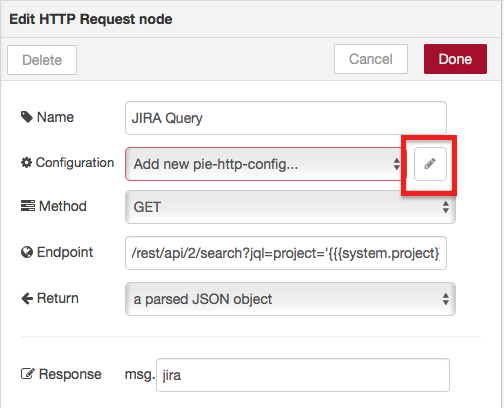
Task: Click the Method dropdown stepper arrows
Action: [446, 207]
